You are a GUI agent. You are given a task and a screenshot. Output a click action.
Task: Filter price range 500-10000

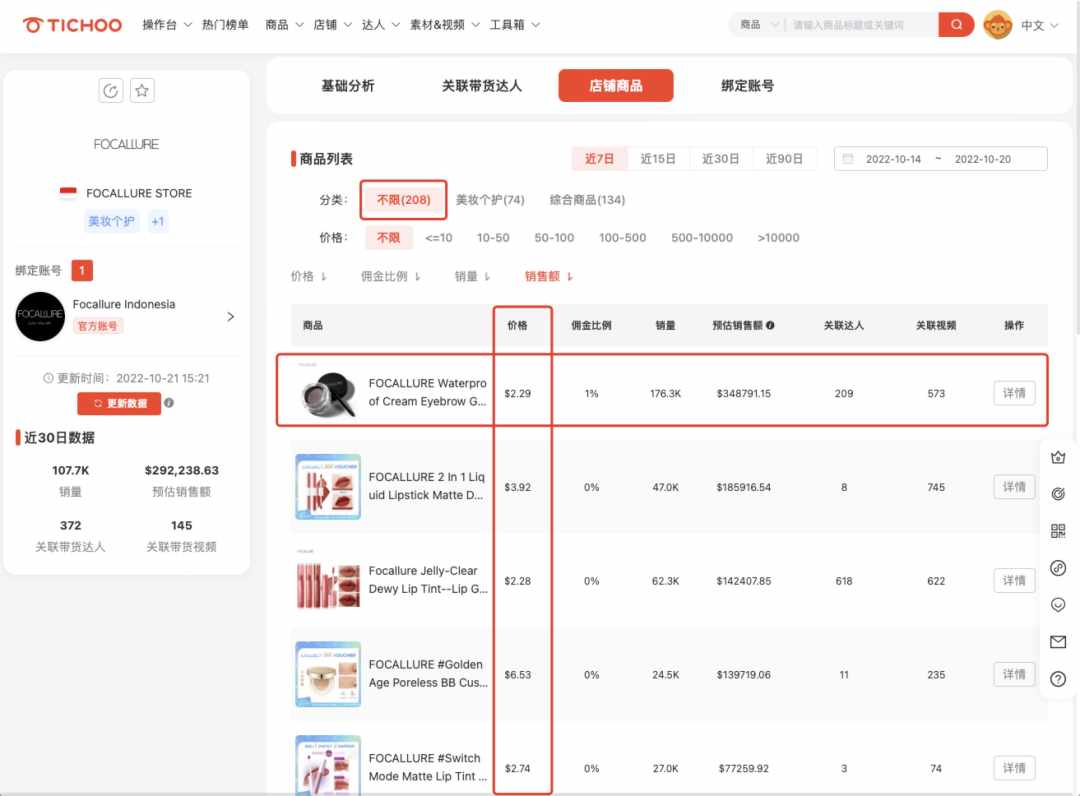click(702, 238)
